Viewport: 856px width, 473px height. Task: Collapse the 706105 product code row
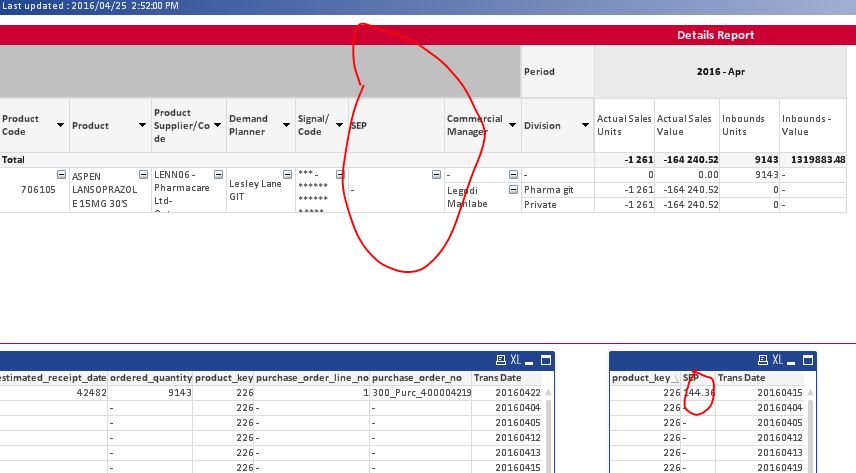[x=61, y=175]
